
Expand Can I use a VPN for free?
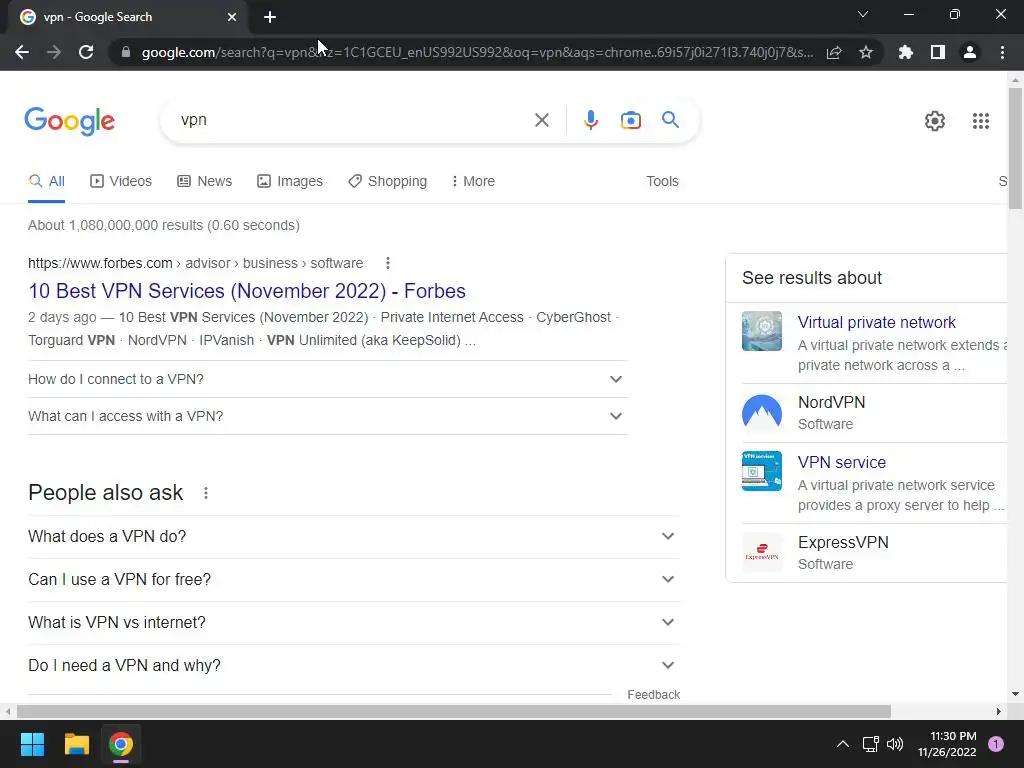[x=354, y=580]
